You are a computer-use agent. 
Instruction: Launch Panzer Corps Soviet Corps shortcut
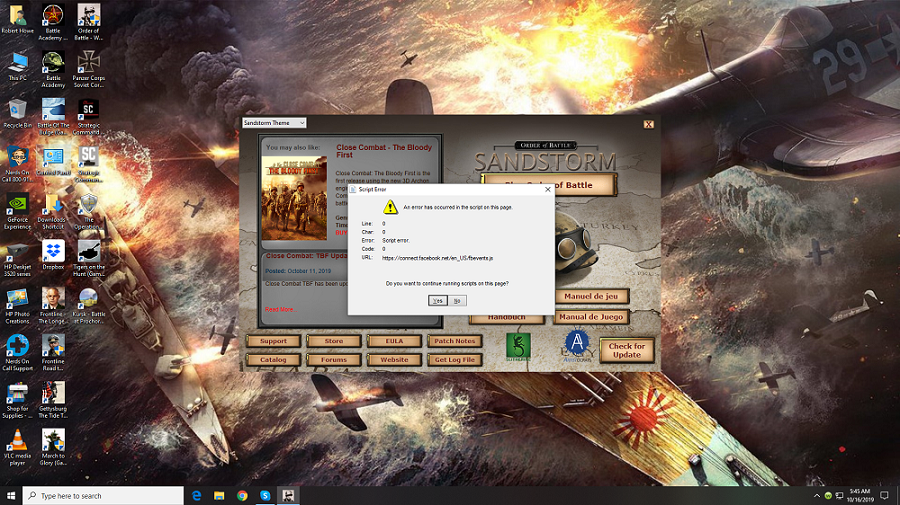[x=88, y=69]
